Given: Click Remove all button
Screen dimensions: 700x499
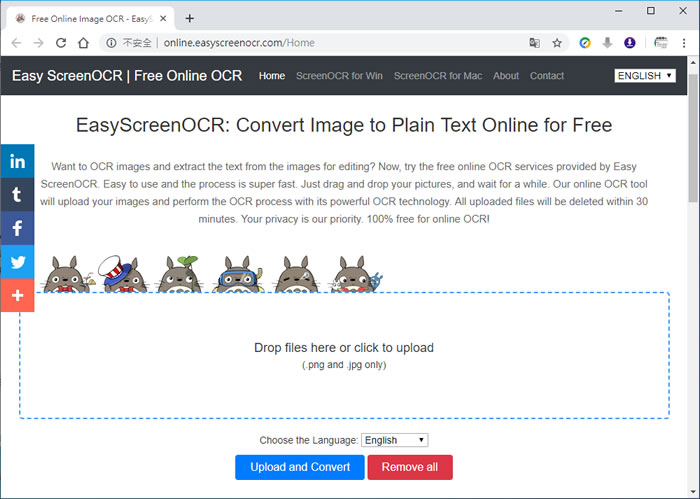Looking at the screenshot, I should pos(410,467).
